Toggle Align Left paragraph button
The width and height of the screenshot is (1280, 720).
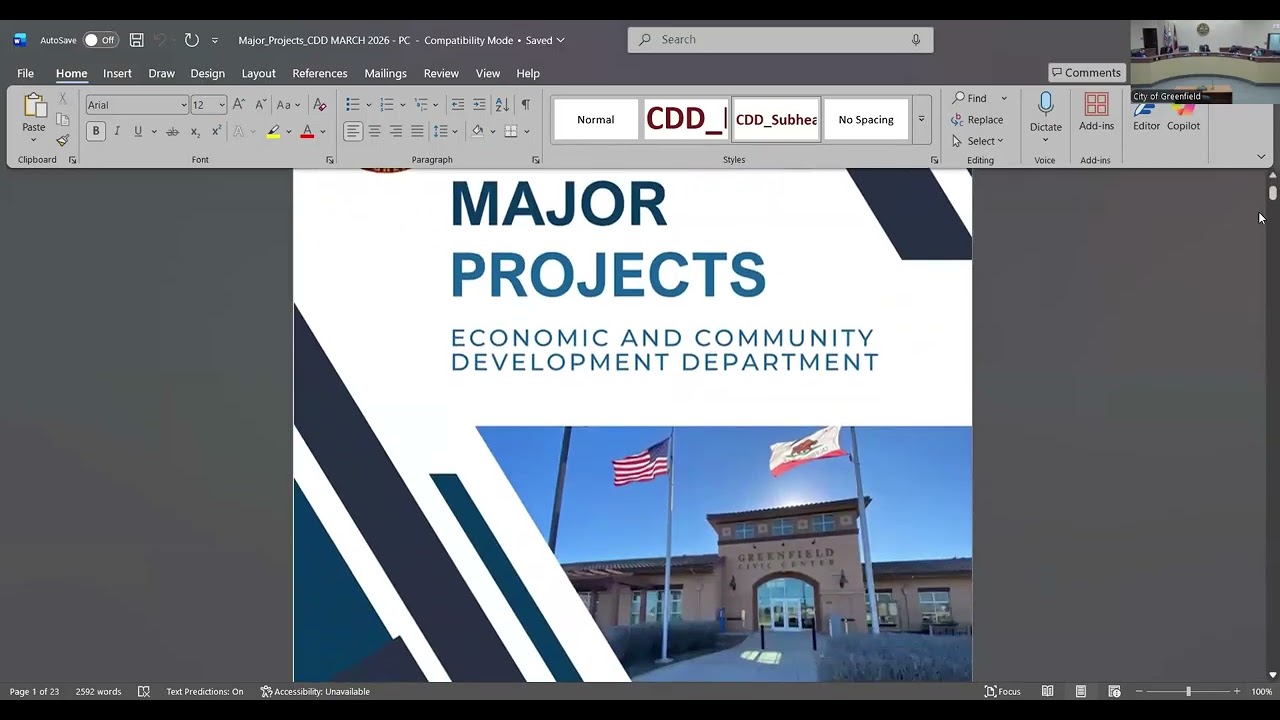coord(353,132)
